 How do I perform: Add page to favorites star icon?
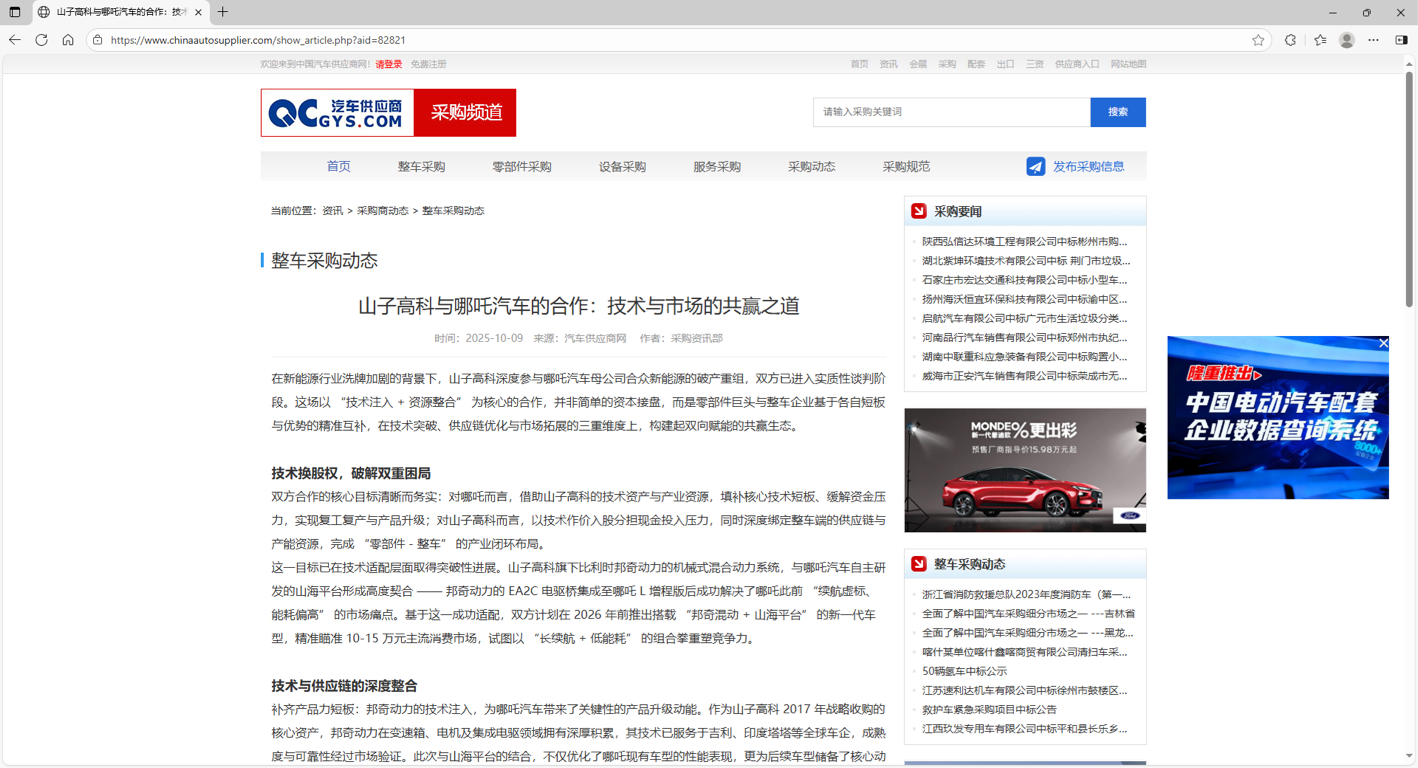pos(1258,40)
